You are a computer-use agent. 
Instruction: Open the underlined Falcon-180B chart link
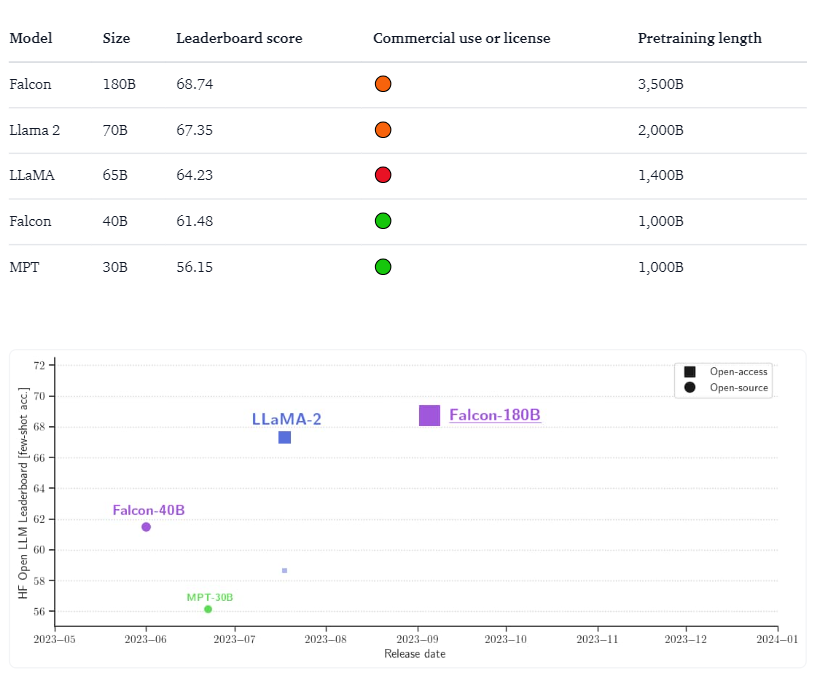(495, 415)
